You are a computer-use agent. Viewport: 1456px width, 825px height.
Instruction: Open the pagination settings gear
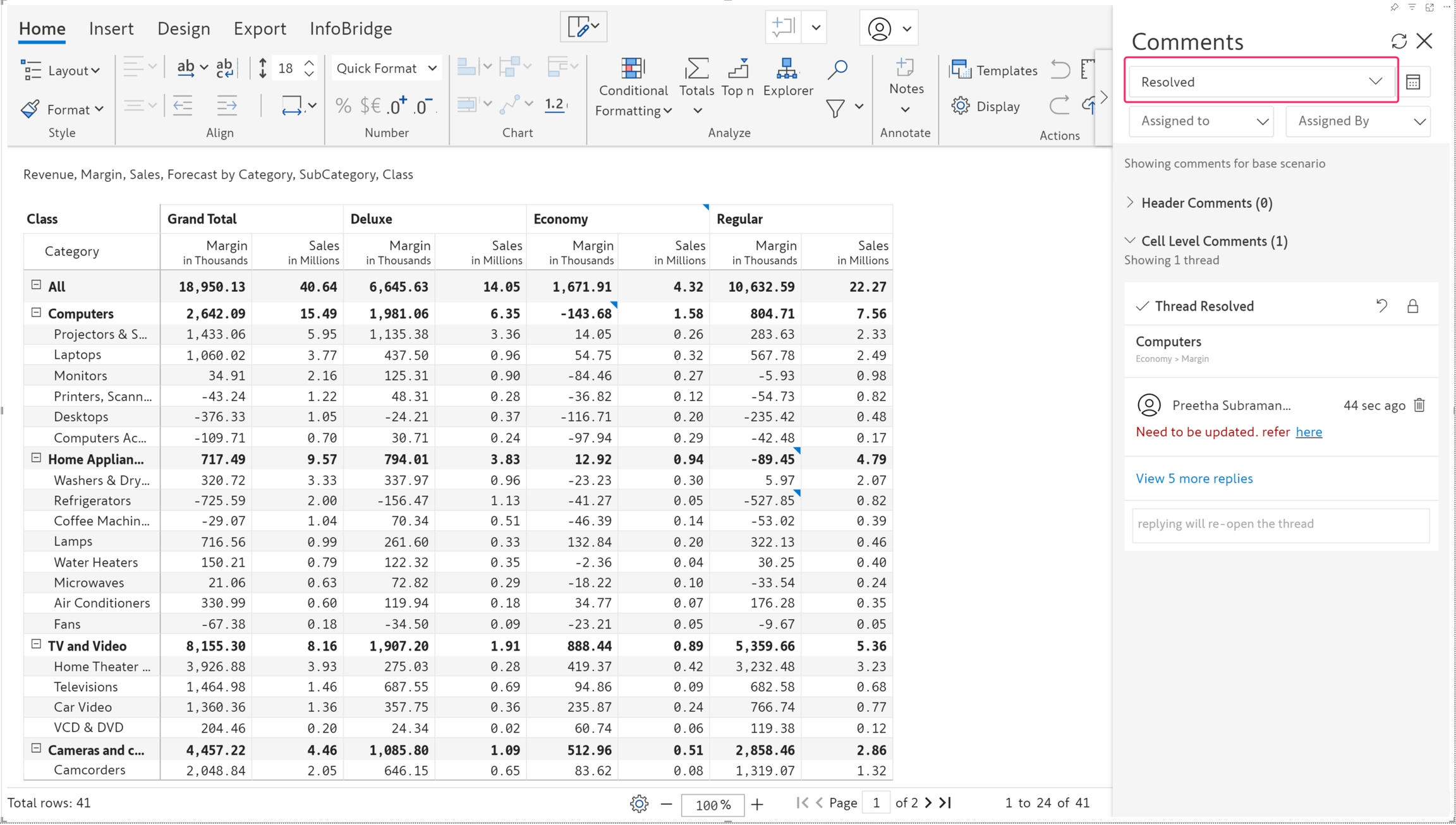click(639, 804)
